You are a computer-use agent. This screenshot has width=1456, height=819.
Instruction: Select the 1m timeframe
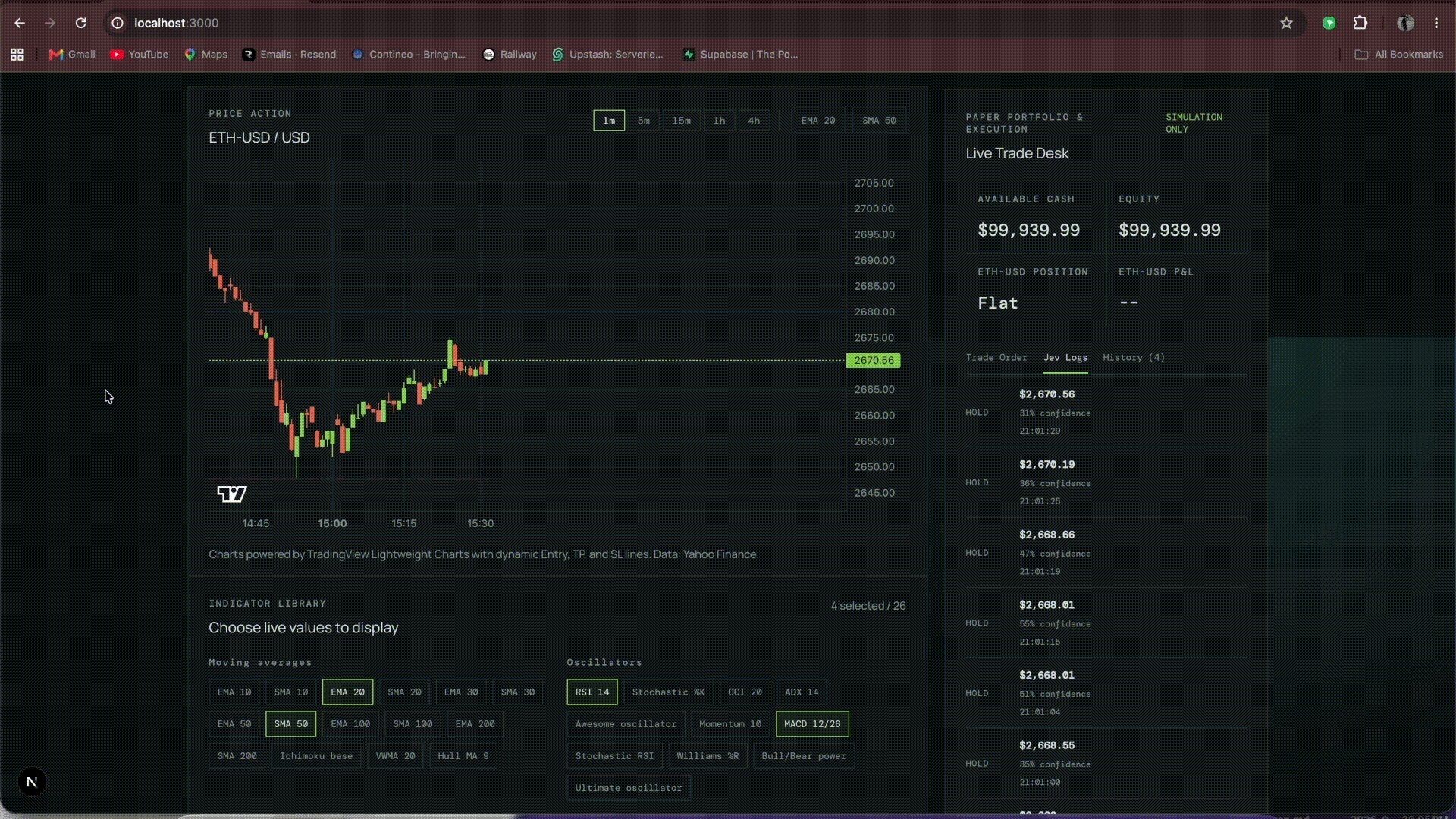pos(609,121)
